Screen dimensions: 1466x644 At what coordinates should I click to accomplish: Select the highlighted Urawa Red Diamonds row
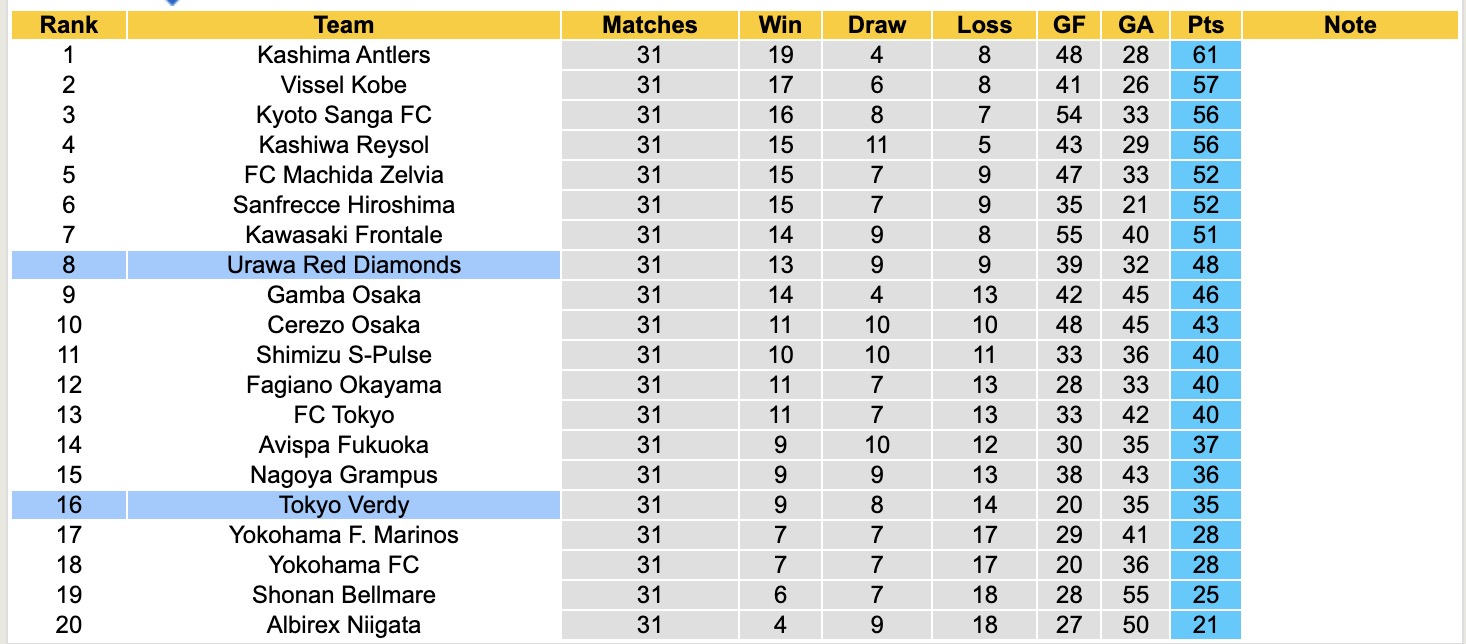[x=343, y=265]
